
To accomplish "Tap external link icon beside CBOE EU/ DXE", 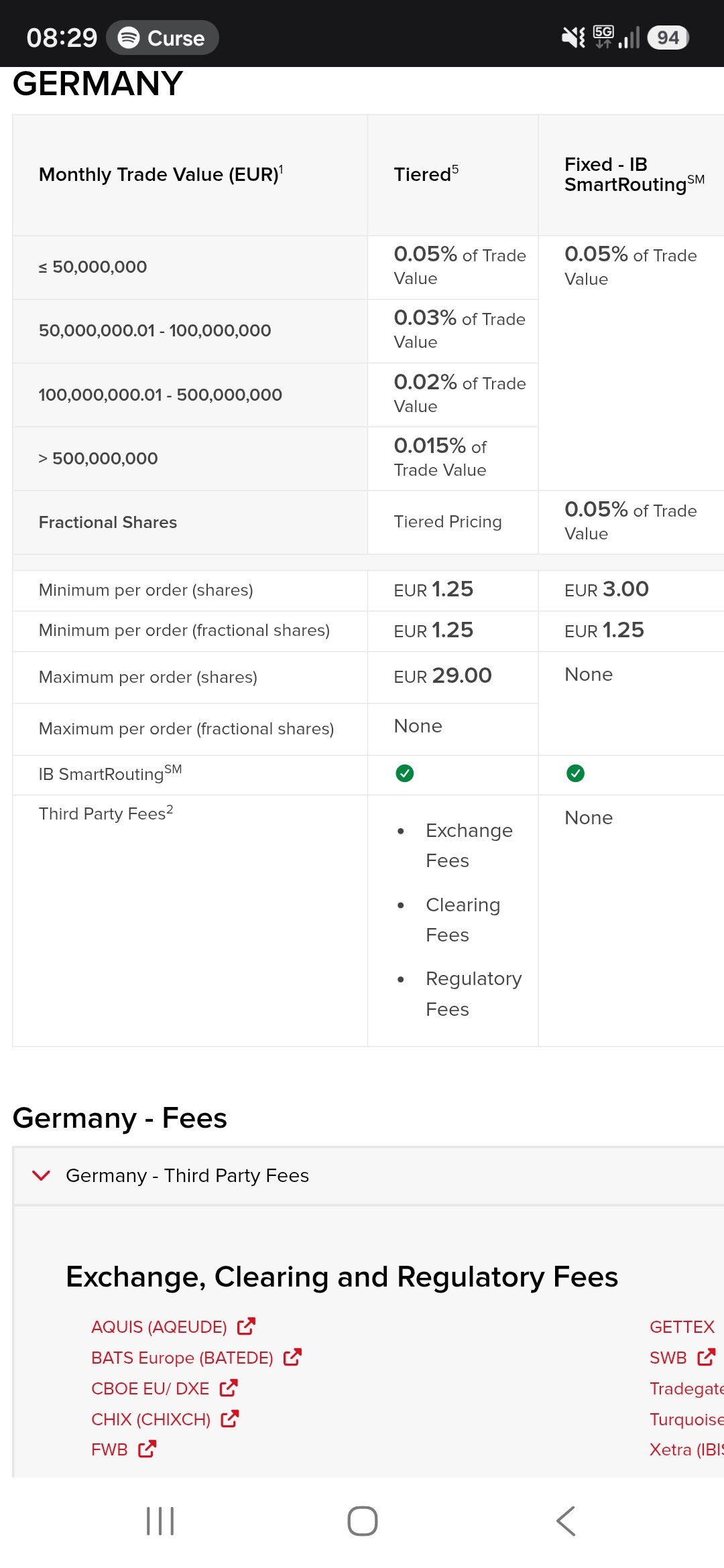I will tap(229, 1388).
